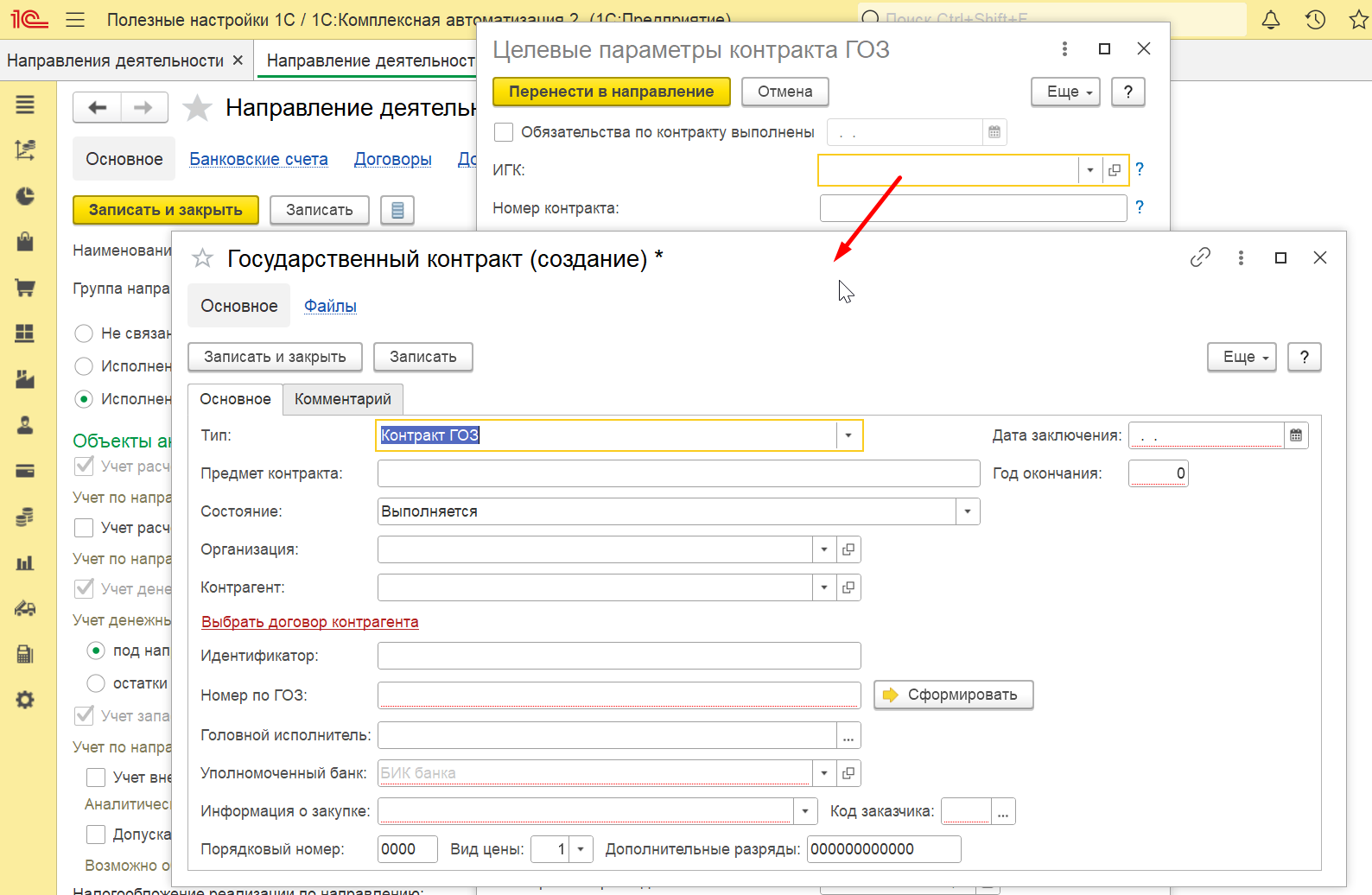This screenshot has height=895, width=1372.
Task: Toggle Допуска checkbox
Action: click(96, 835)
